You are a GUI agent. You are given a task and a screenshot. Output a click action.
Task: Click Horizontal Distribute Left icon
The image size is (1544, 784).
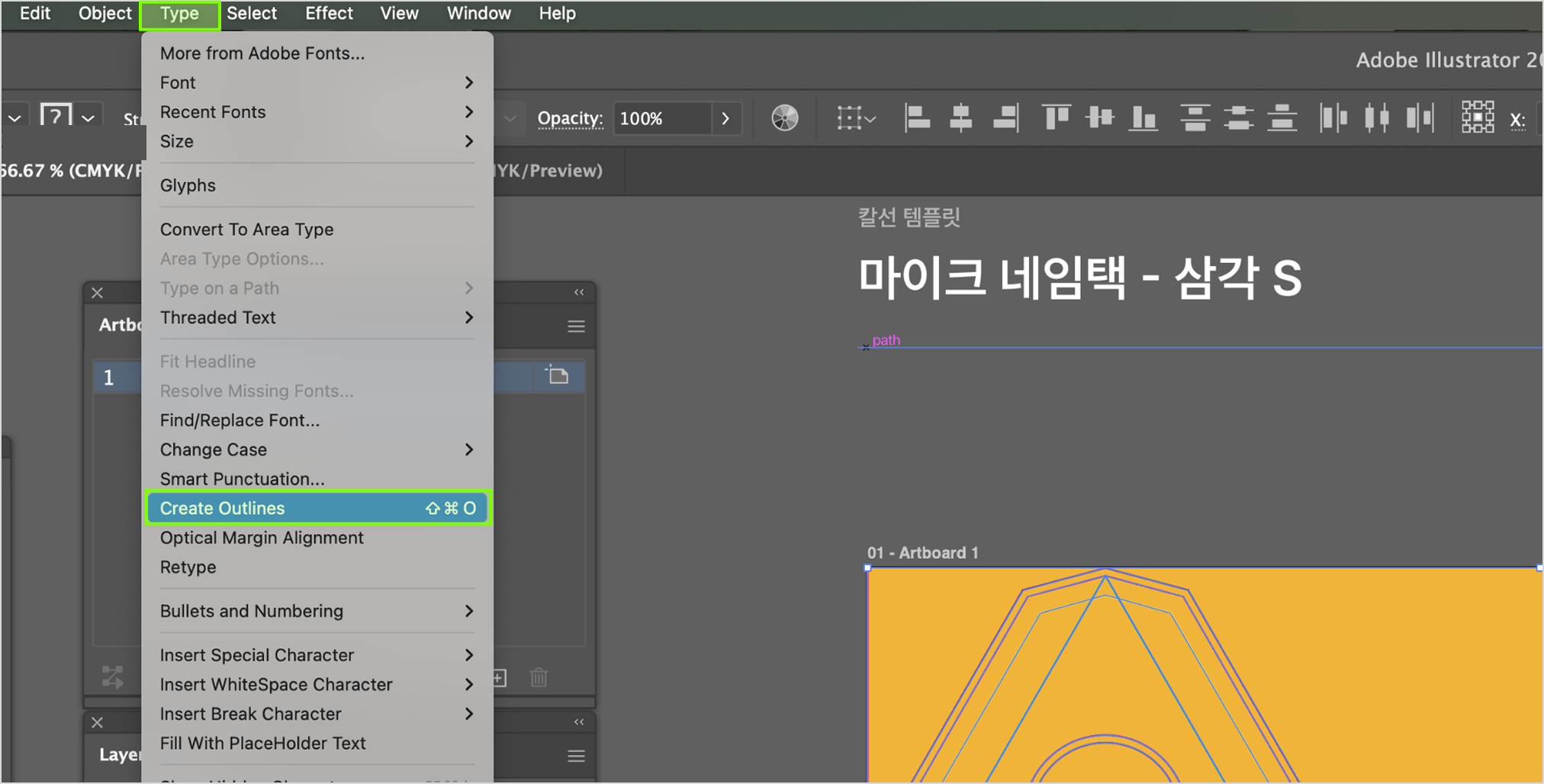pos(1333,118)
